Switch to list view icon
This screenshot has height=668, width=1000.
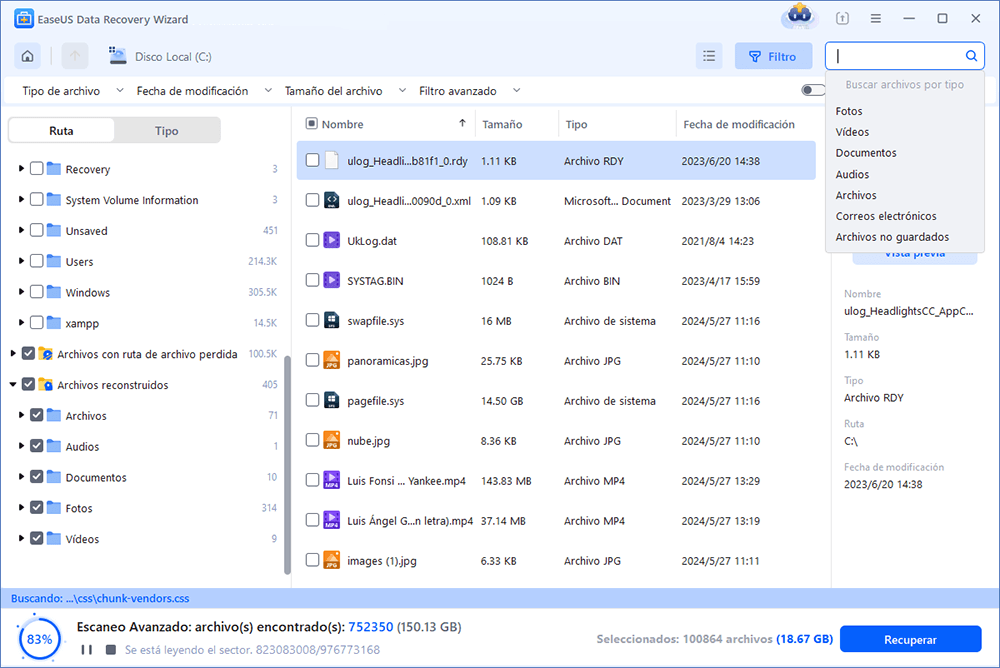(709, 56)
